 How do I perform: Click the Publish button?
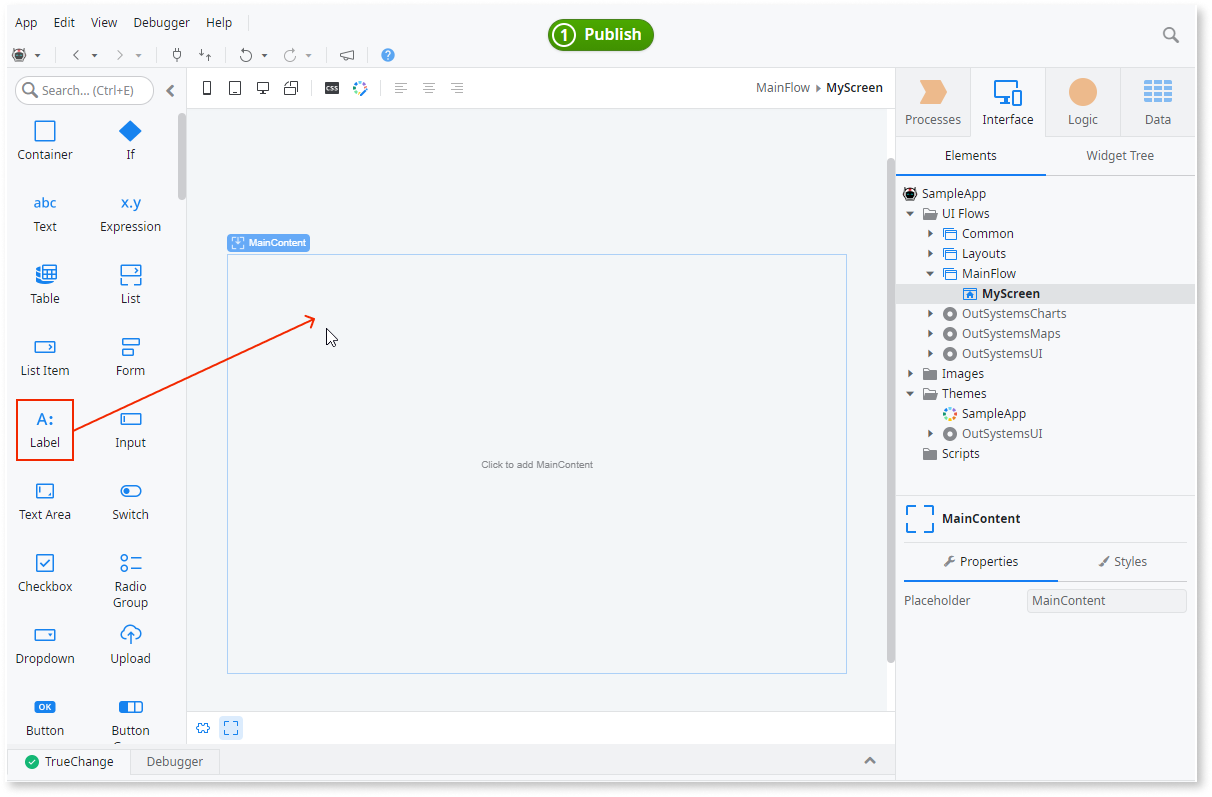tap(600, 34)
